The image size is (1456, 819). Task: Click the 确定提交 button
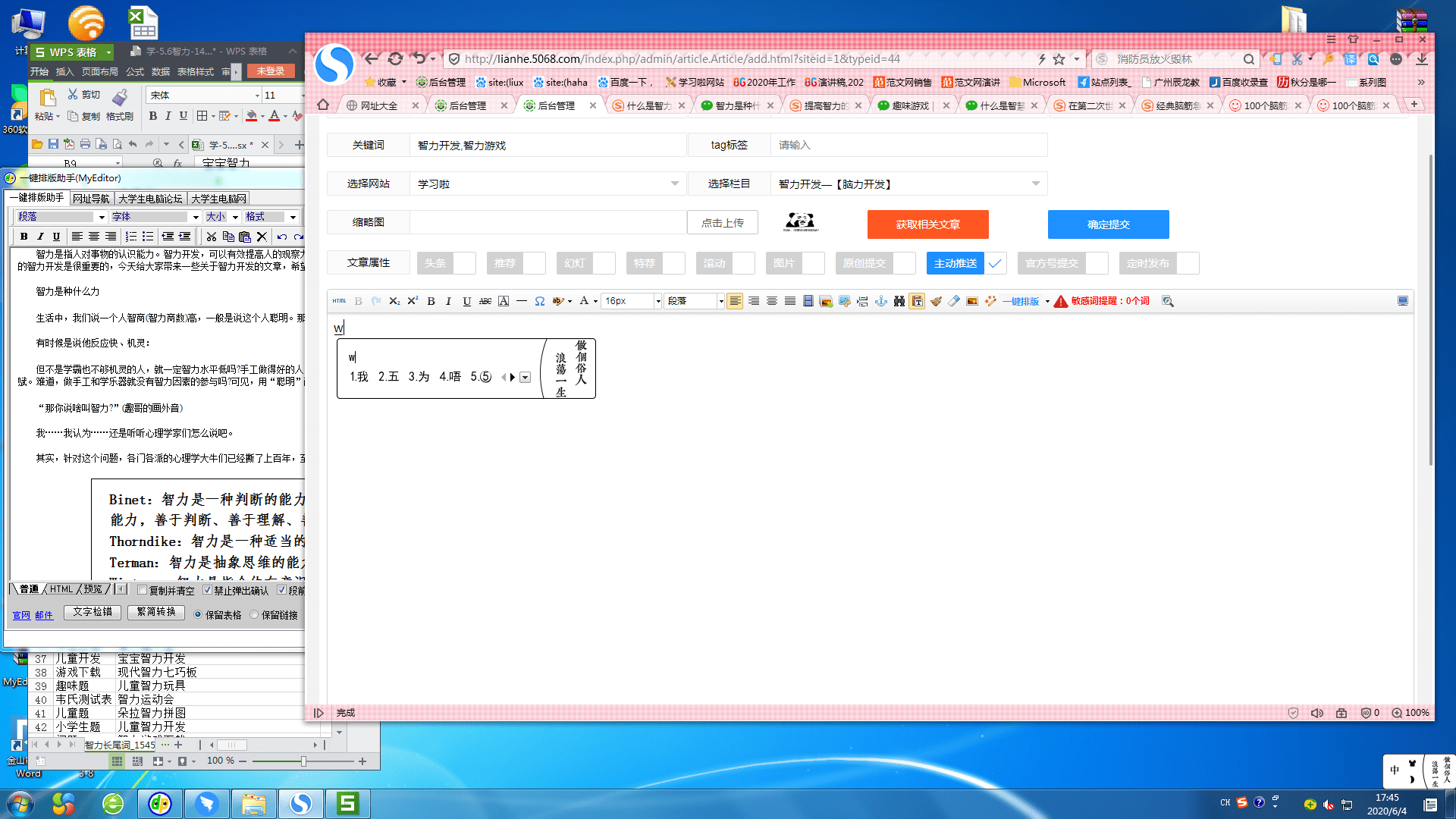pos(1108,224)
